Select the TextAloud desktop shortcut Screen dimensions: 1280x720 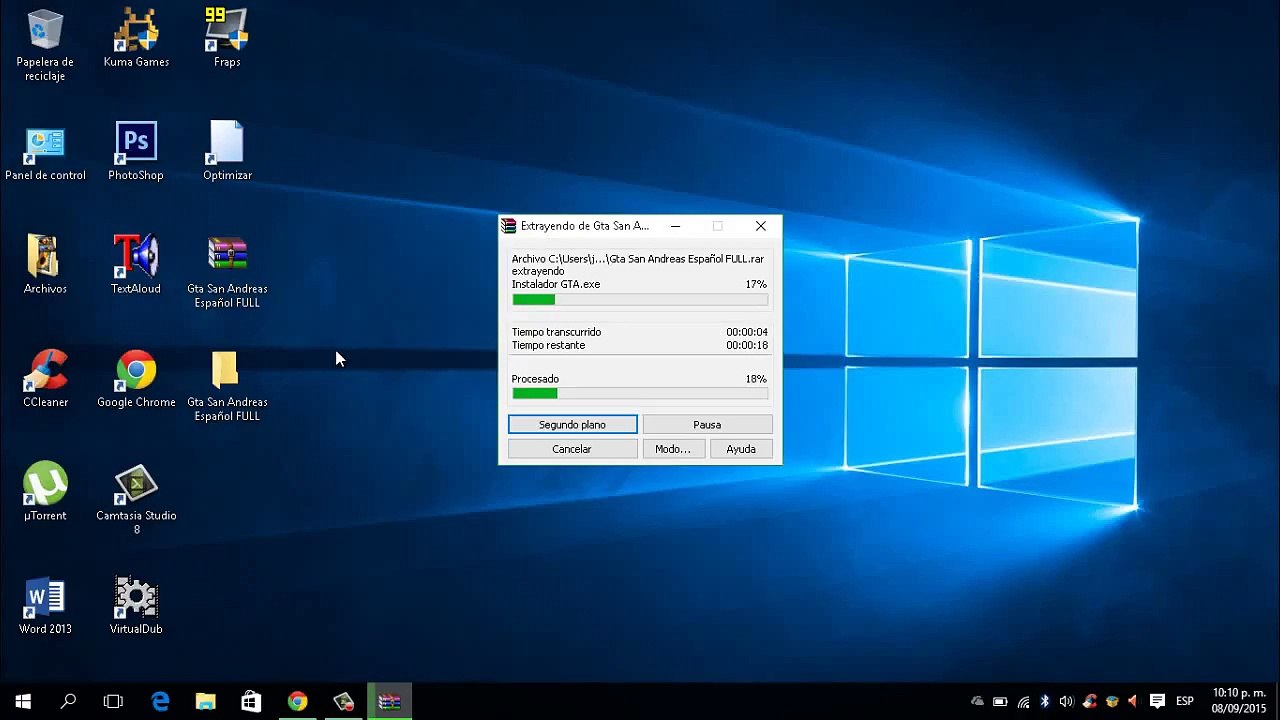[x=136, y=265]
